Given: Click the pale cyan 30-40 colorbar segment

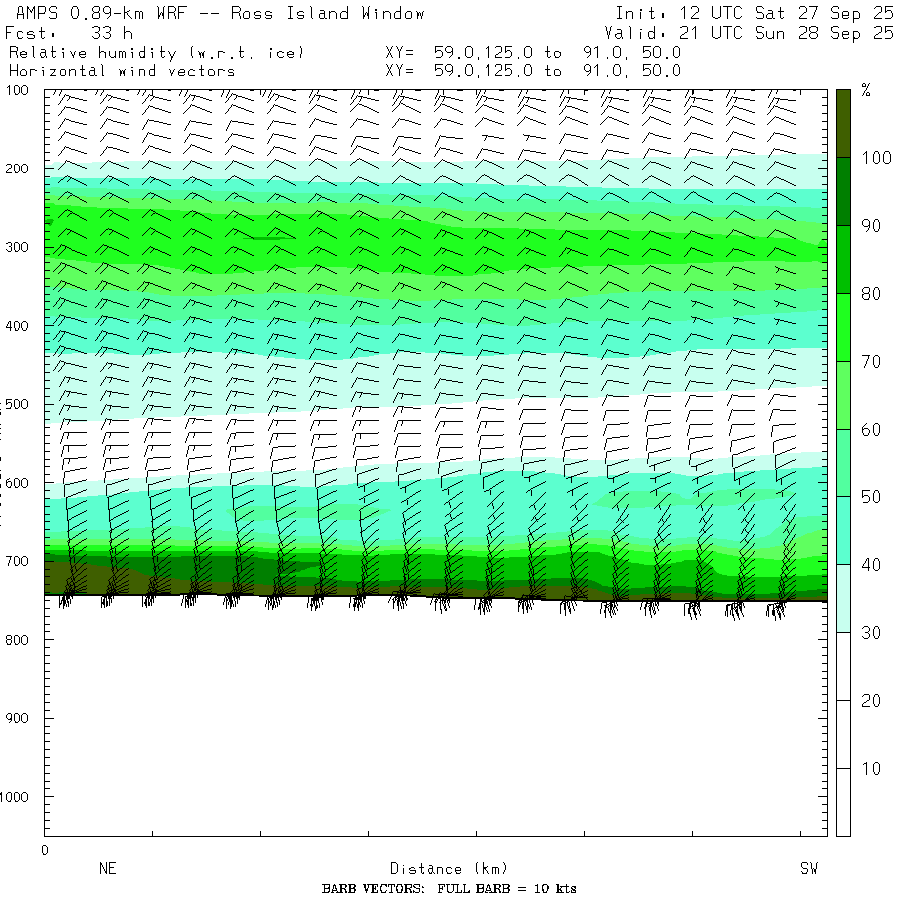Looking at the screenshot, I should 843,598.
